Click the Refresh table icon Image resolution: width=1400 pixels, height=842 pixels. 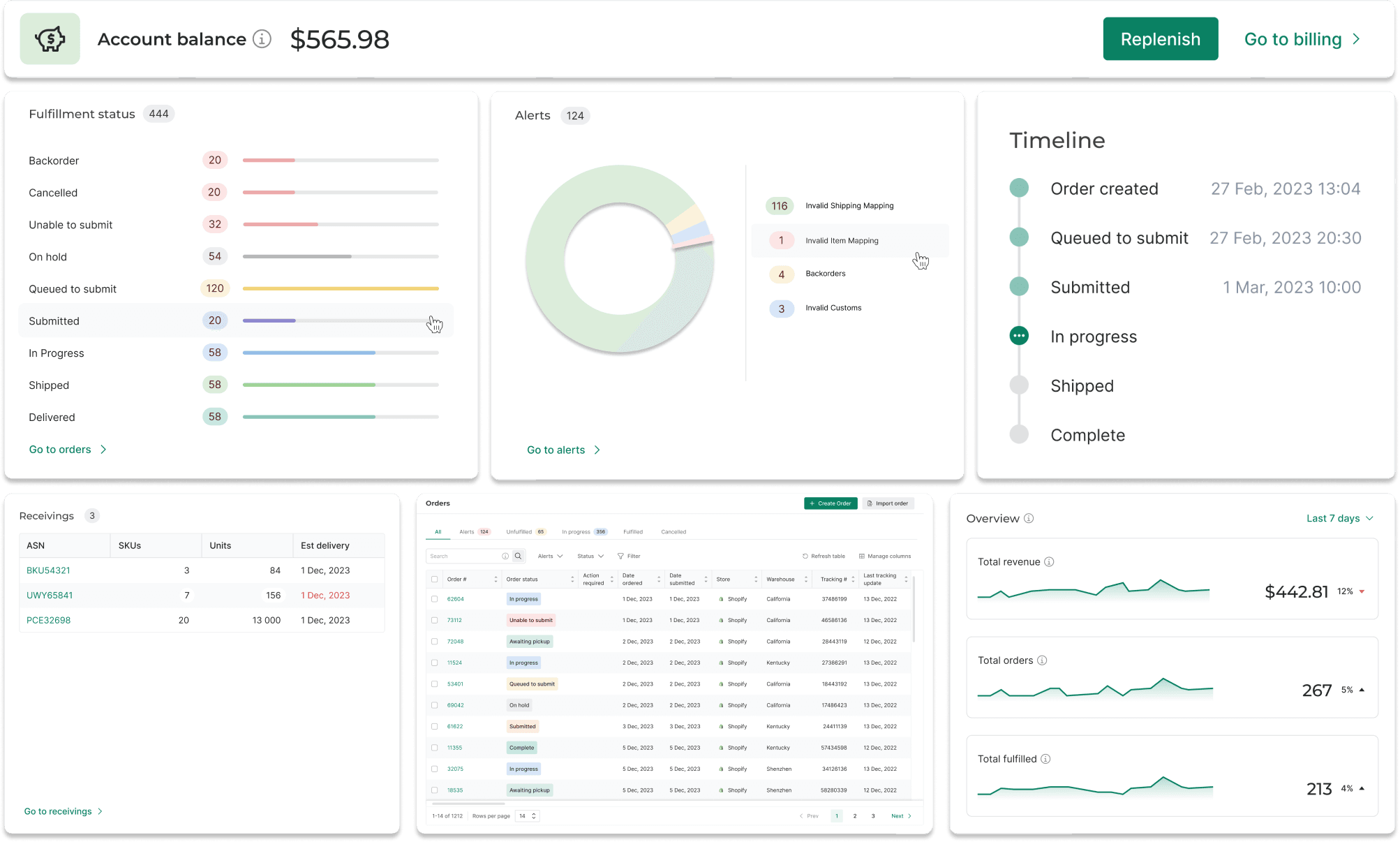[805, 556]
